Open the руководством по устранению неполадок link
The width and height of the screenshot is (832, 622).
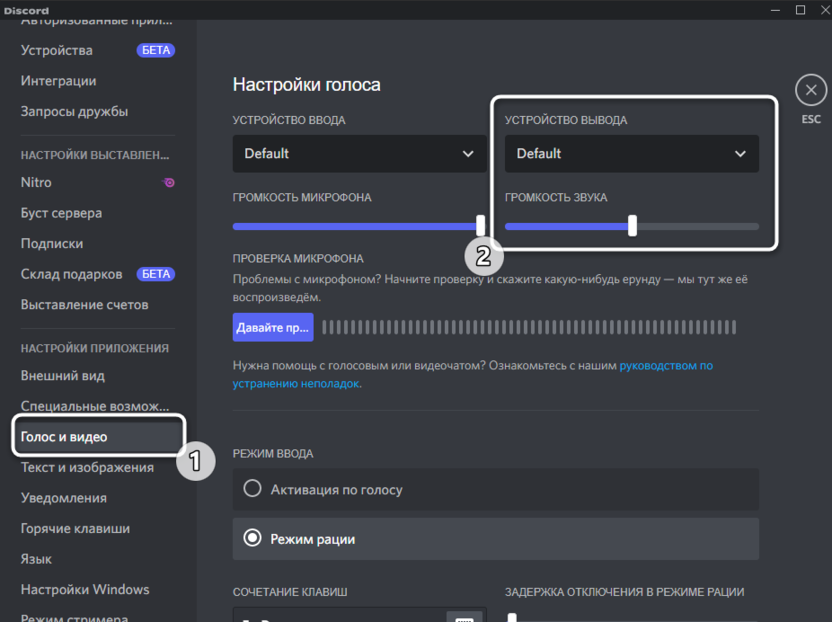point(666,366)
